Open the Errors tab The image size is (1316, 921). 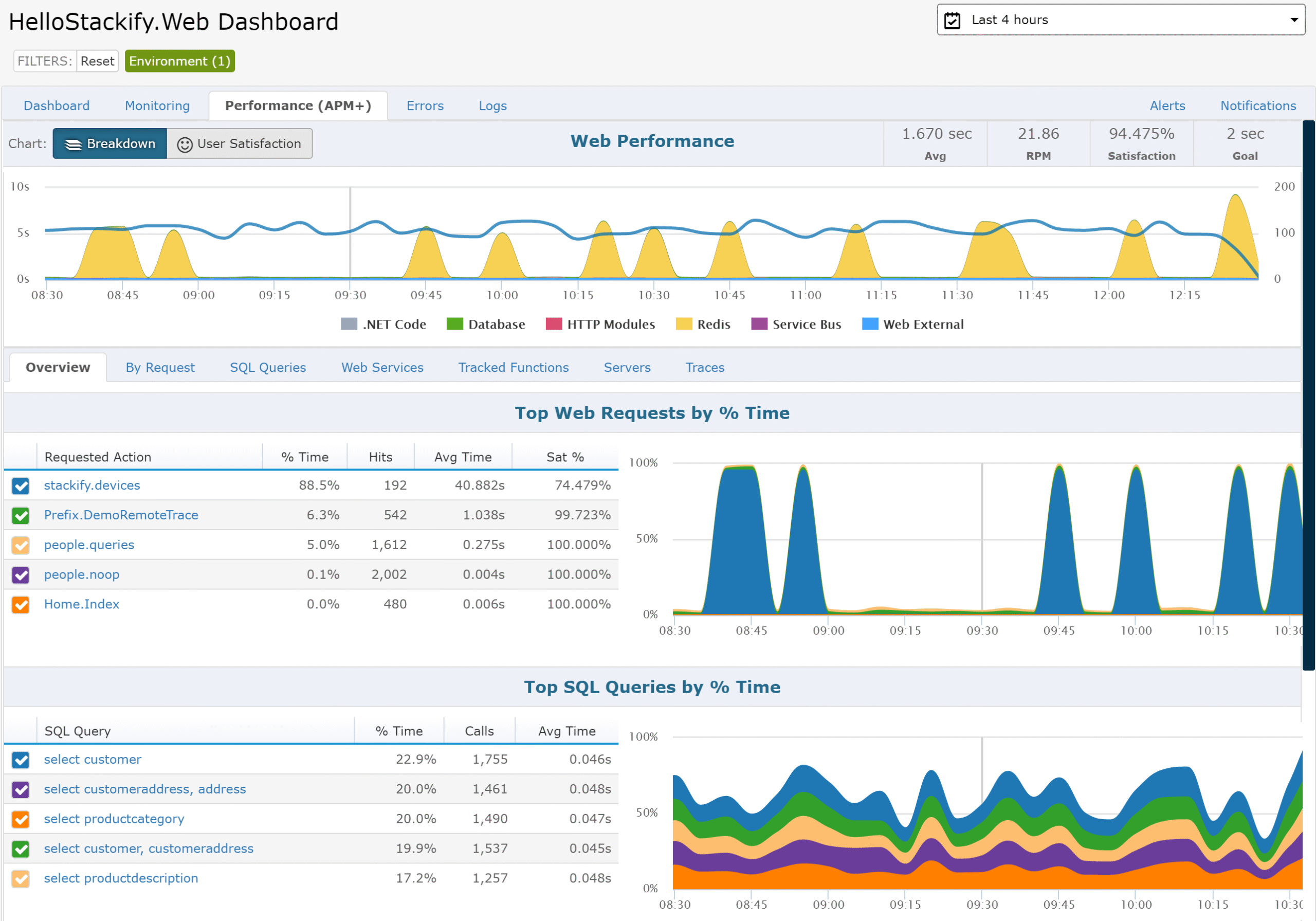[425, 106]
